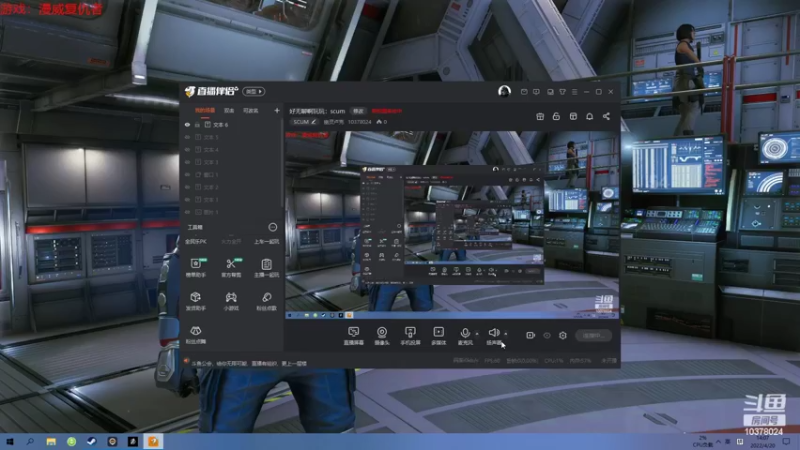Image resolution: width=800 pixels, height=450 pixels.
Task: Open File Explorer from the taskbar
Action: [x=51, y=441]
